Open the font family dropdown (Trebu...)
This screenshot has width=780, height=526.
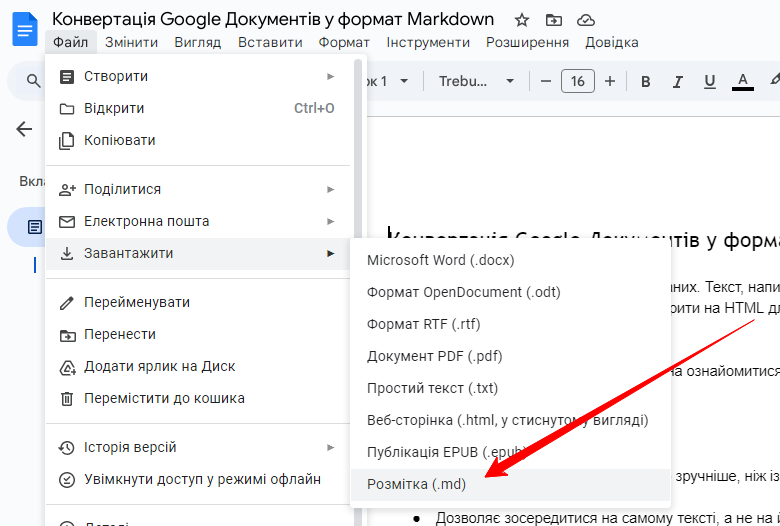tap(476, 81)
